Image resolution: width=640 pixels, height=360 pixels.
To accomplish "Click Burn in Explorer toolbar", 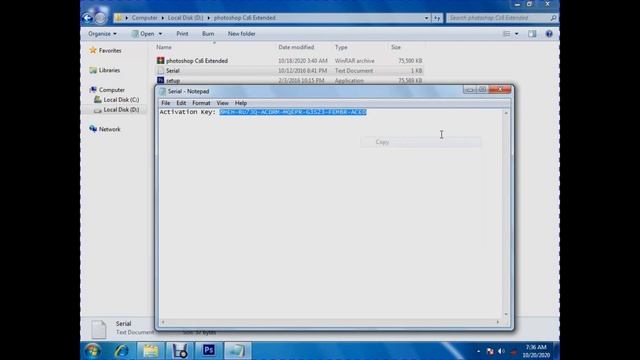I will tap(208, 34).
